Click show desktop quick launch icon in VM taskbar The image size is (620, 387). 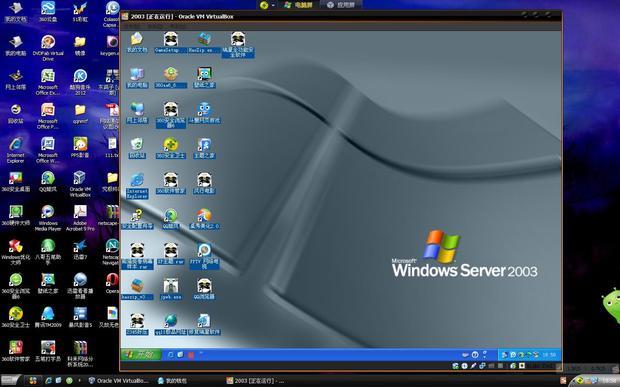point(180,355)
